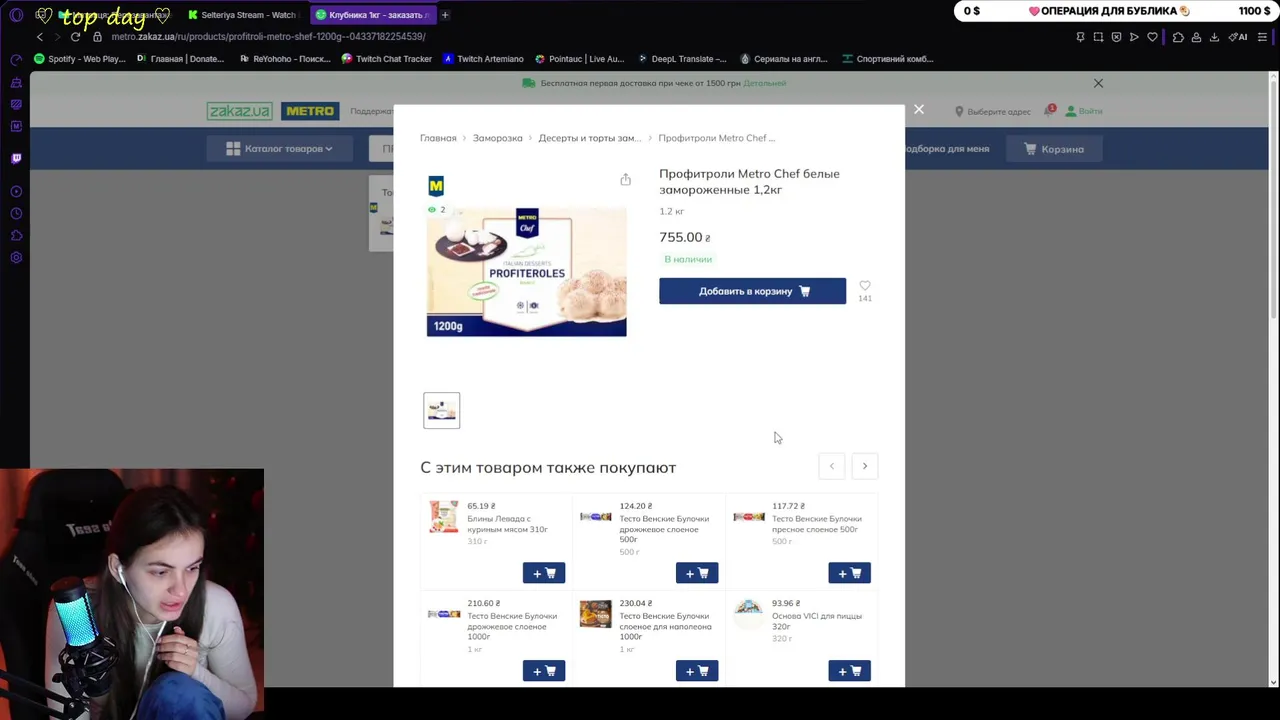Click the Metro Chef brand logo badge

pos(436,186)
